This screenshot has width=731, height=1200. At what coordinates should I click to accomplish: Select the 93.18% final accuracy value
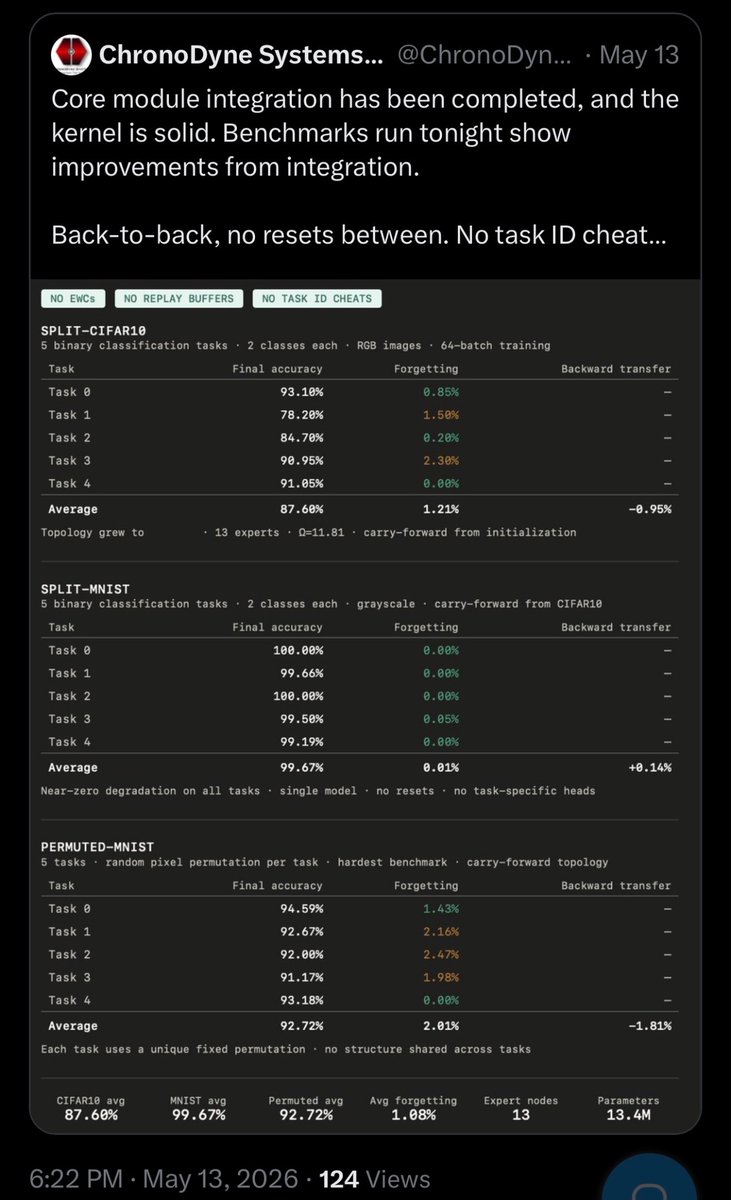click(302, 1000)
